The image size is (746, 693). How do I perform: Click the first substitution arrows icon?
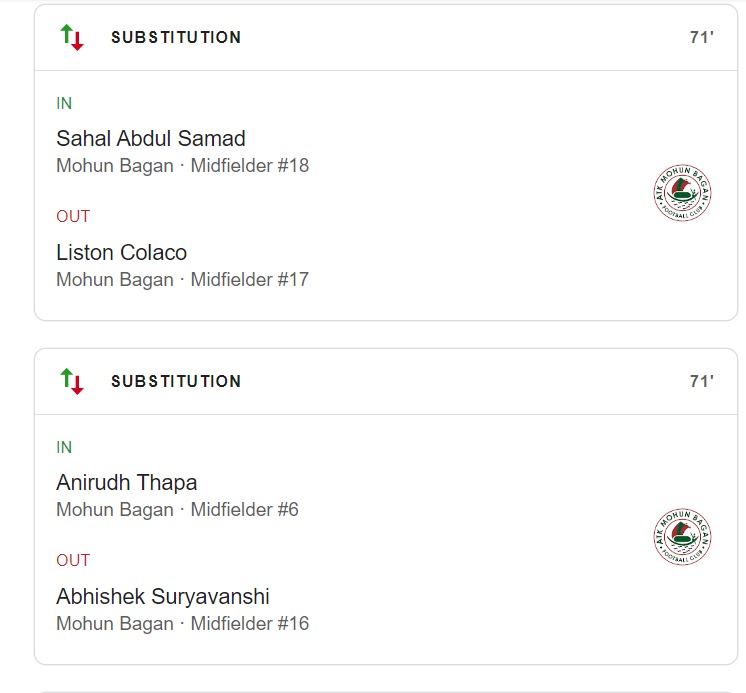coord(72,38)
